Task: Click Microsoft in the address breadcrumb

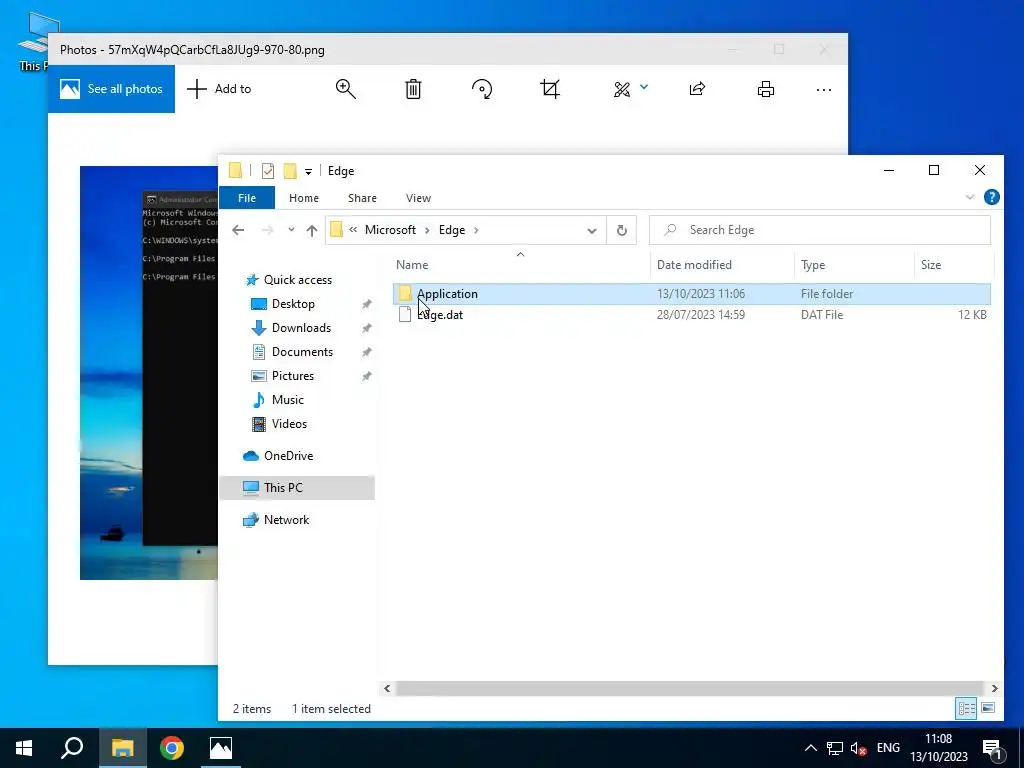Action: tap(390, 230)
